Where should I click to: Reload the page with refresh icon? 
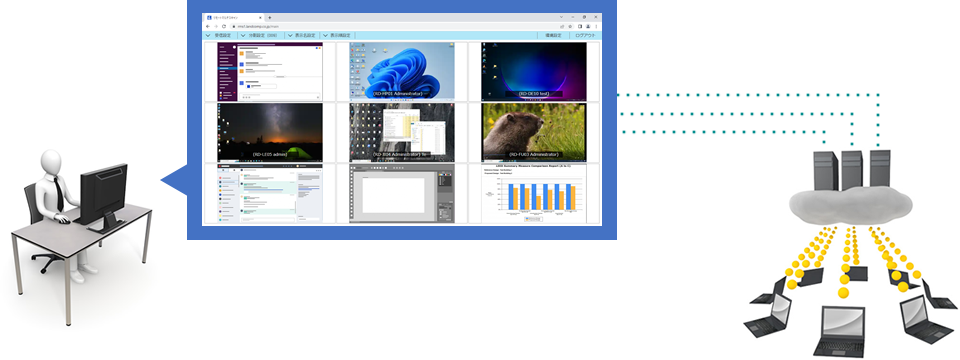click(x=224, y=26)
